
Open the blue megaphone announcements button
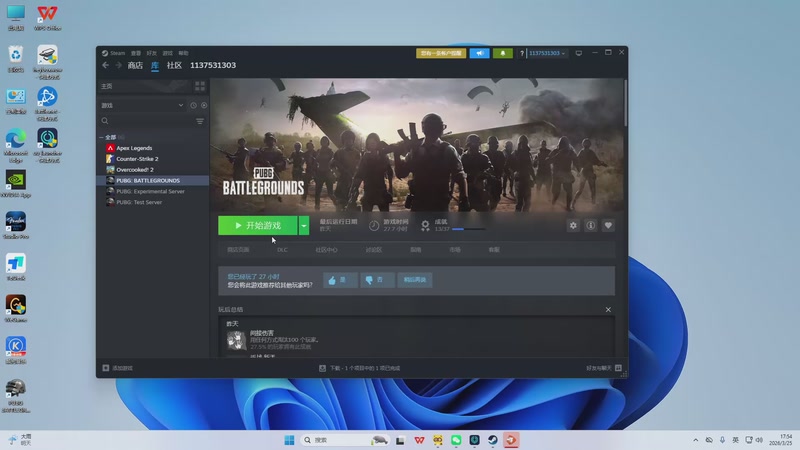(x=479, y=53)
